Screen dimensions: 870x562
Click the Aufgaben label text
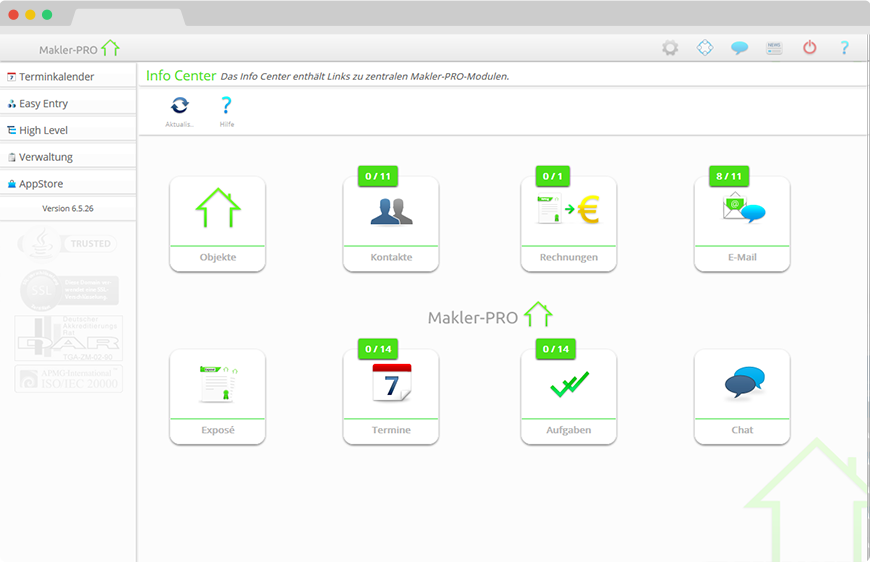(x=569, y=430)
